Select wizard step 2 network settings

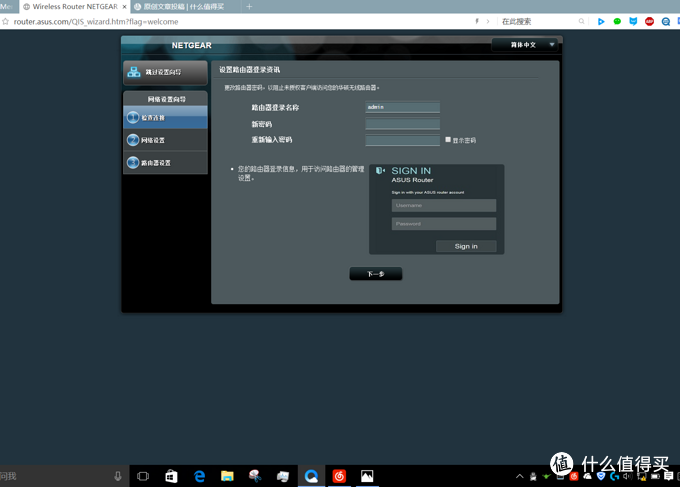point(165,140)
